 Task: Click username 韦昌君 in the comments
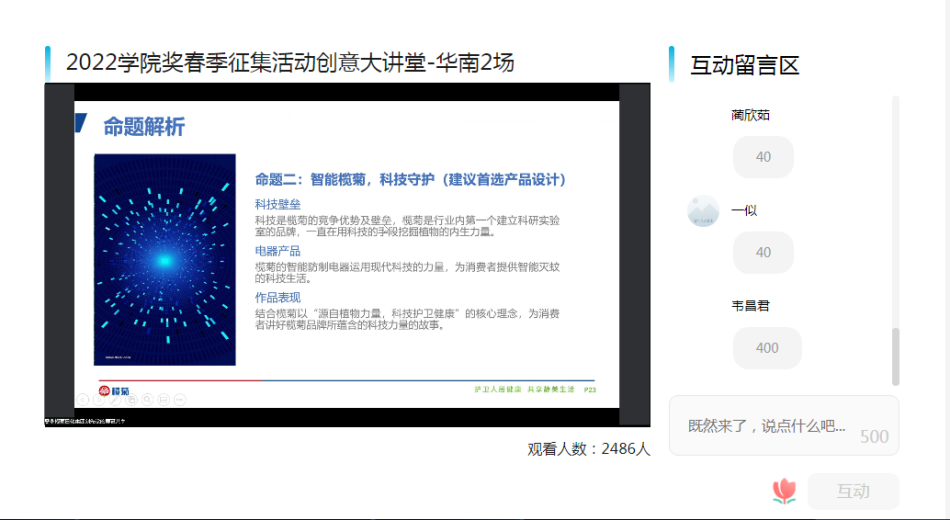[750, 306]
